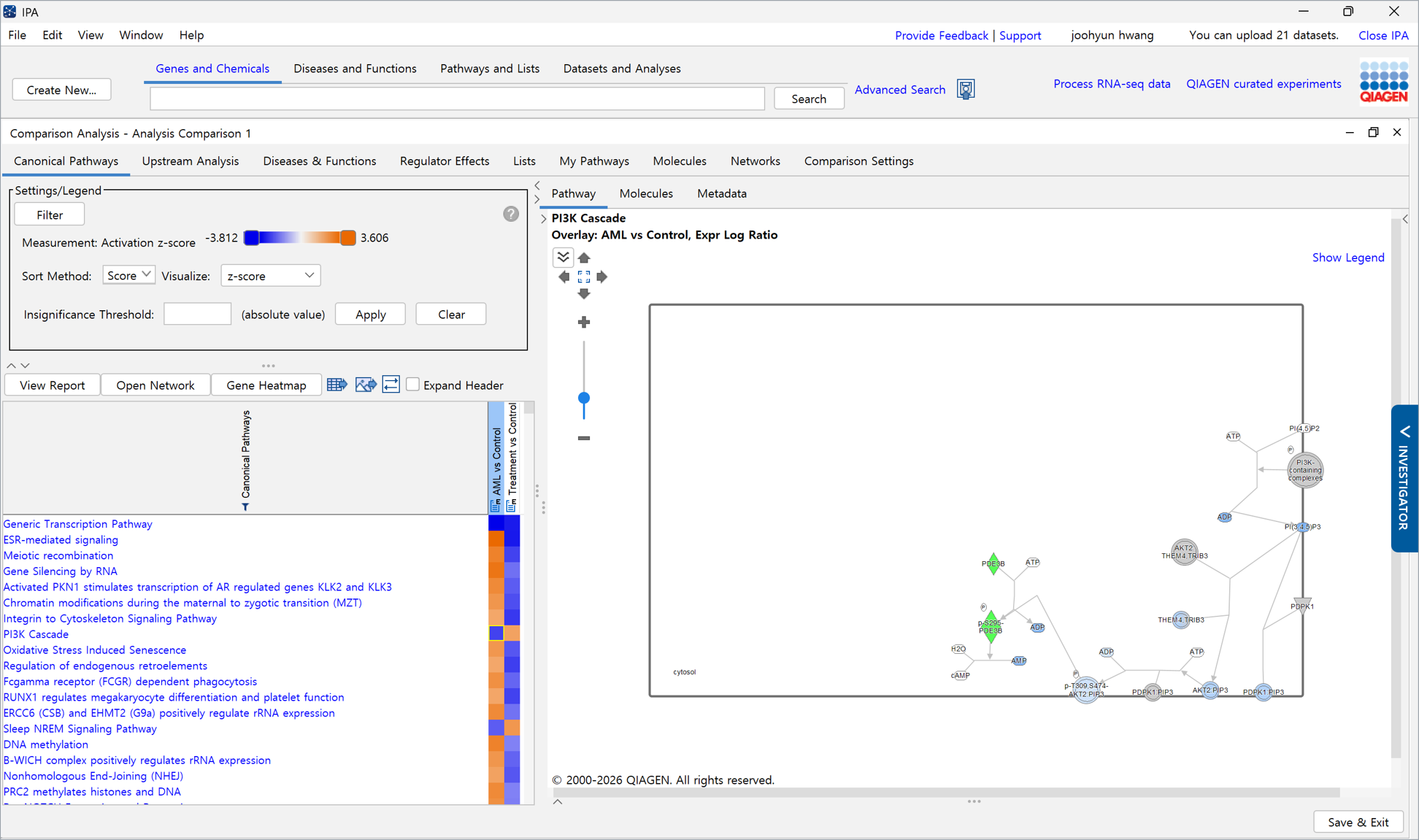Click the Treatment vs Control column metadata icon
This screenshot has height=840, width=1419.
pos(512,506)
